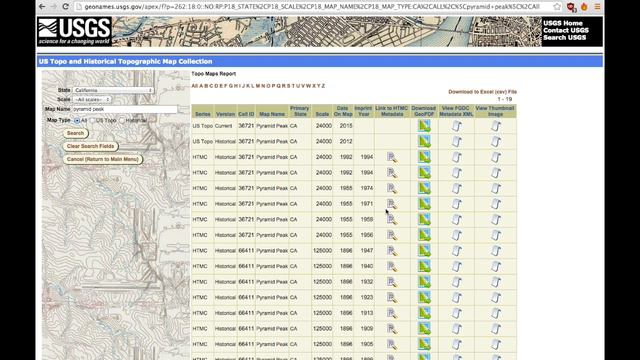640x360 pixels.
Task: Sort table by Map Name column header
Action: point(272,114)
